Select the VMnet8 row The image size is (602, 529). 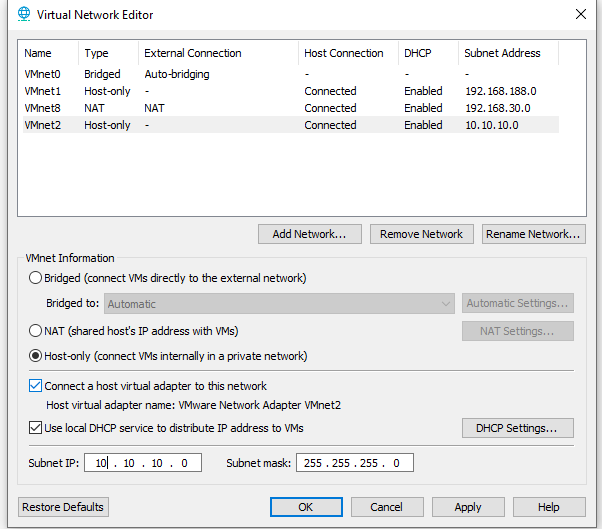291,108
